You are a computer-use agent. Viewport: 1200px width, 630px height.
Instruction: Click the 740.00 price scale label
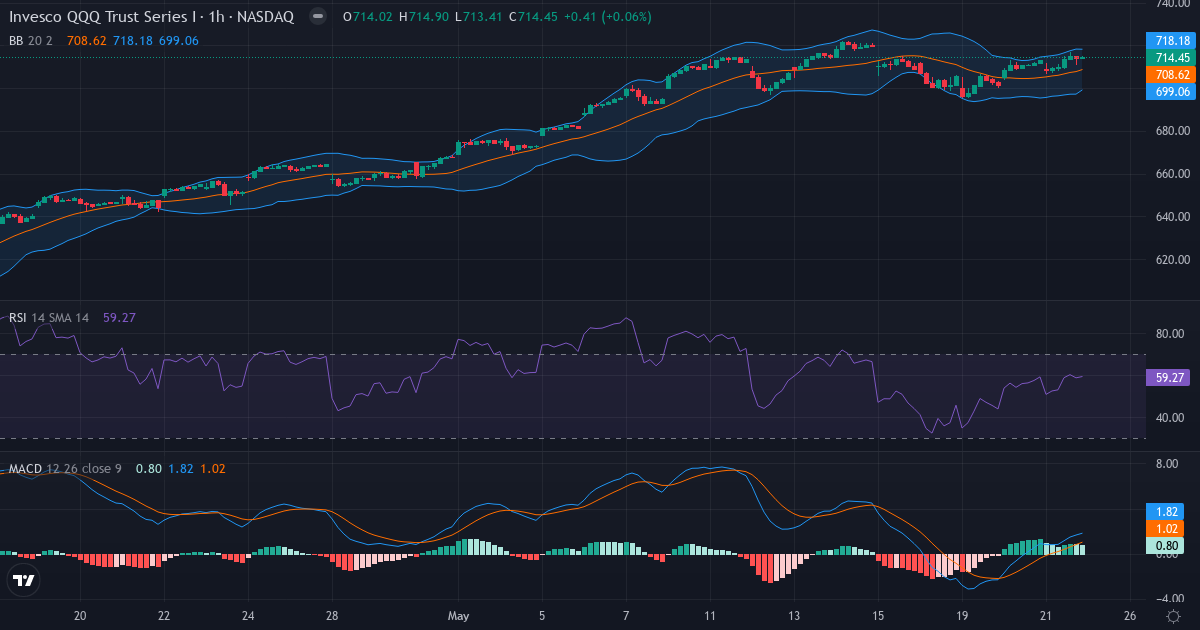coord(1172,5)
